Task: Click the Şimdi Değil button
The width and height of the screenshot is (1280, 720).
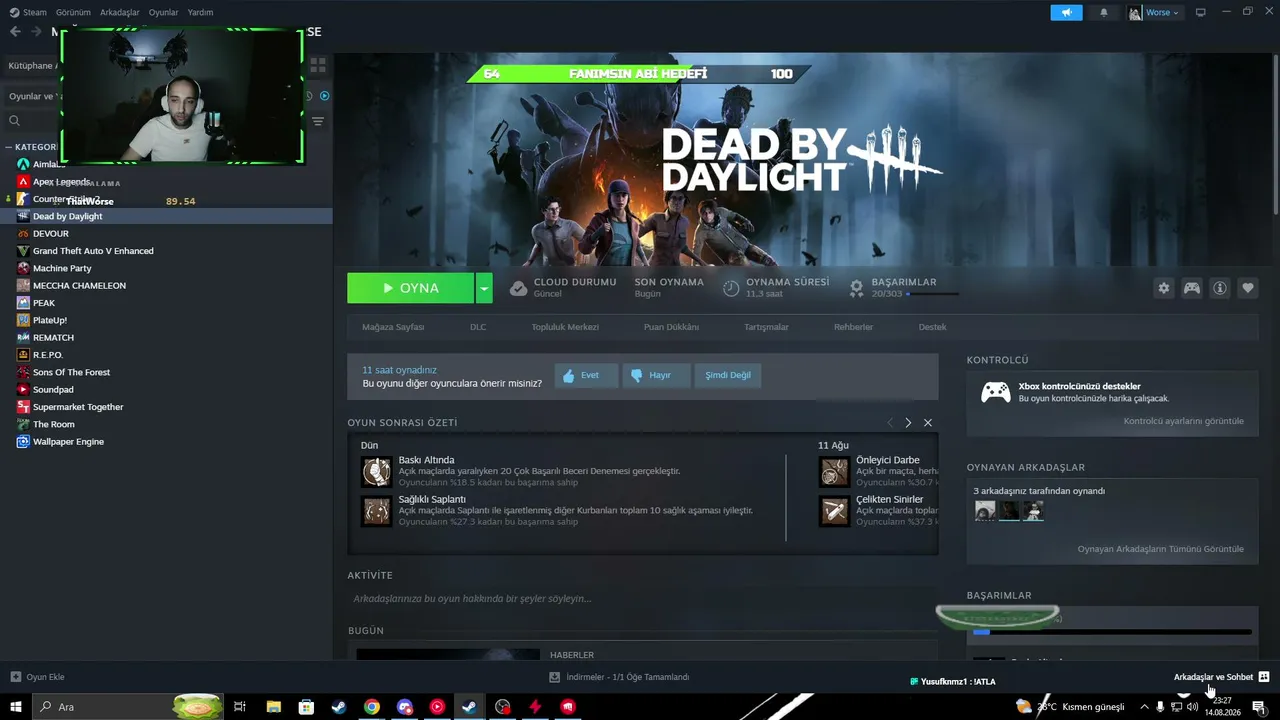Action: pos(727,375)
